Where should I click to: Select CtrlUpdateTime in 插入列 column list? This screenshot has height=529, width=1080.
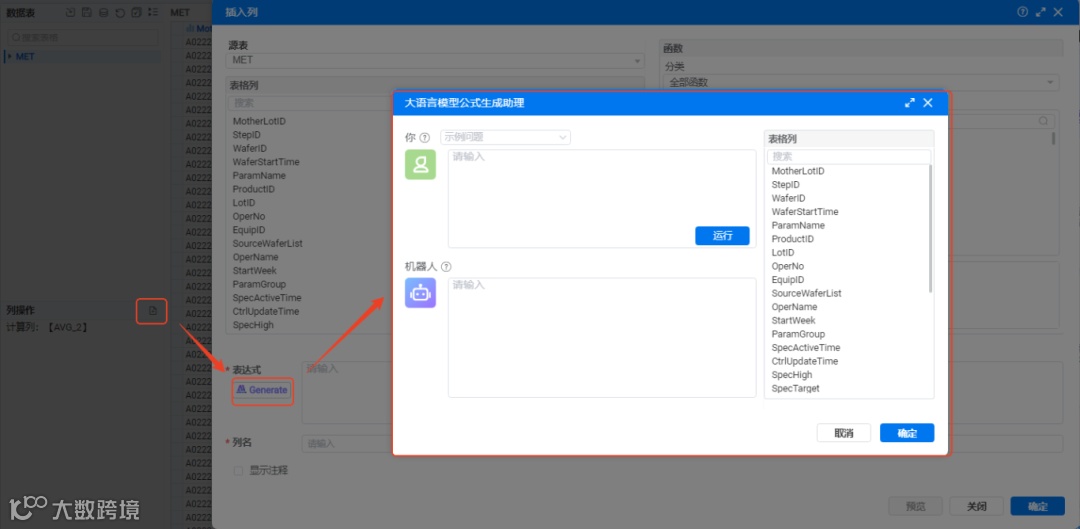click(x=266, y=311)
